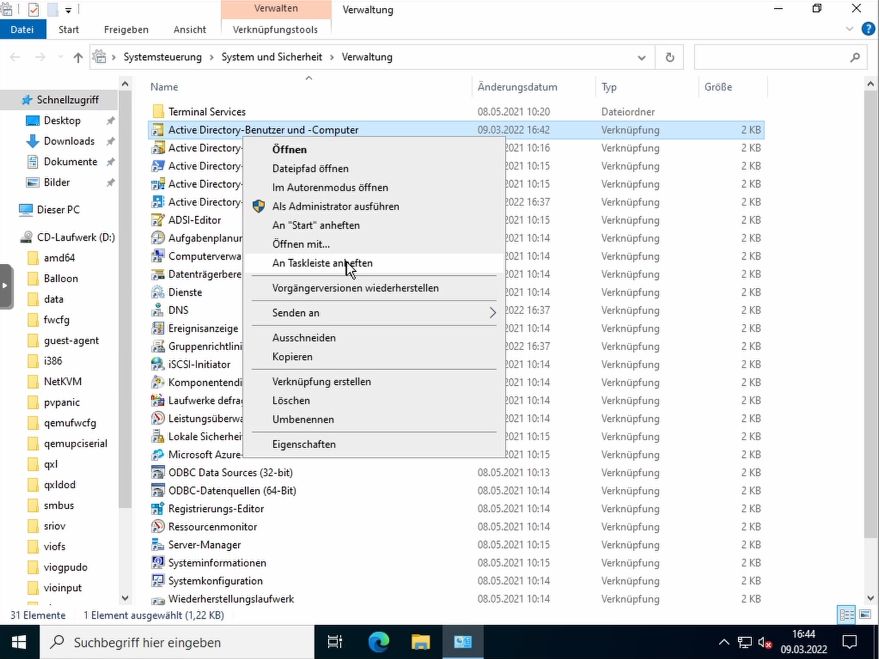The width and height of the screenshot is (879, 659).
Task: Open the Task View taskbar button
Action: coord(335,642)
